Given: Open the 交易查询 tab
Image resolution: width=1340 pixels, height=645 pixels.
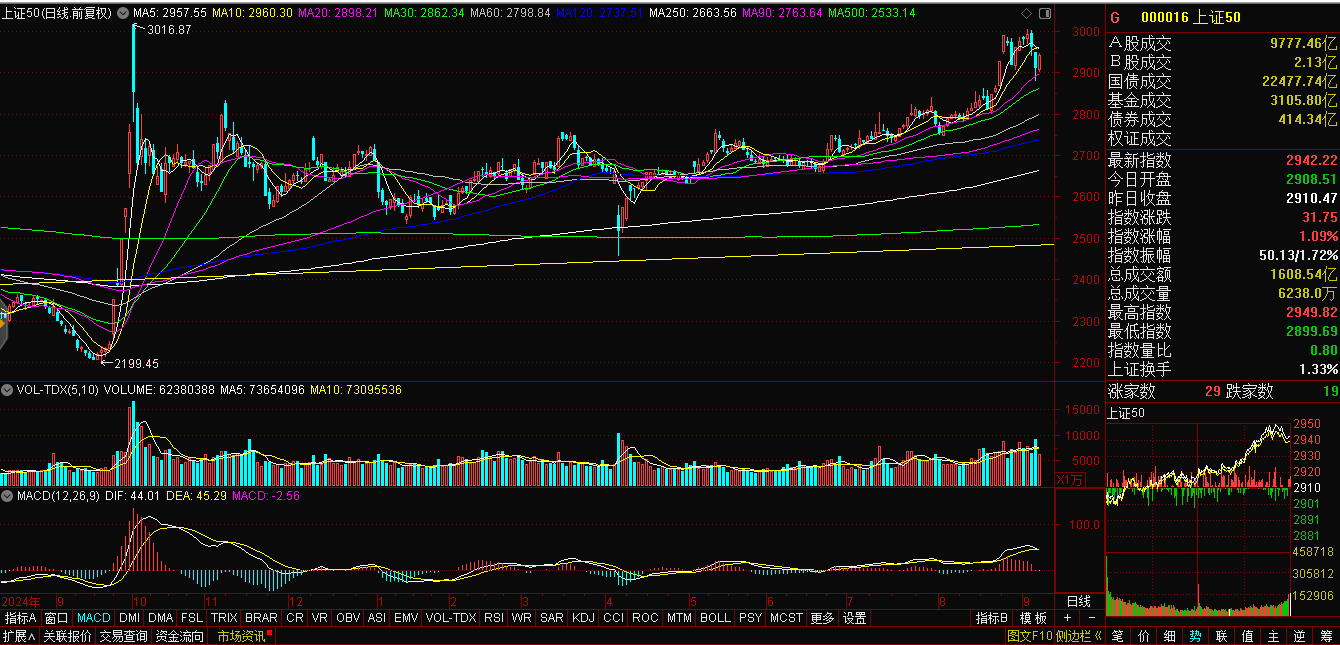Looking at the screenshot, I should tap(123, 636).
